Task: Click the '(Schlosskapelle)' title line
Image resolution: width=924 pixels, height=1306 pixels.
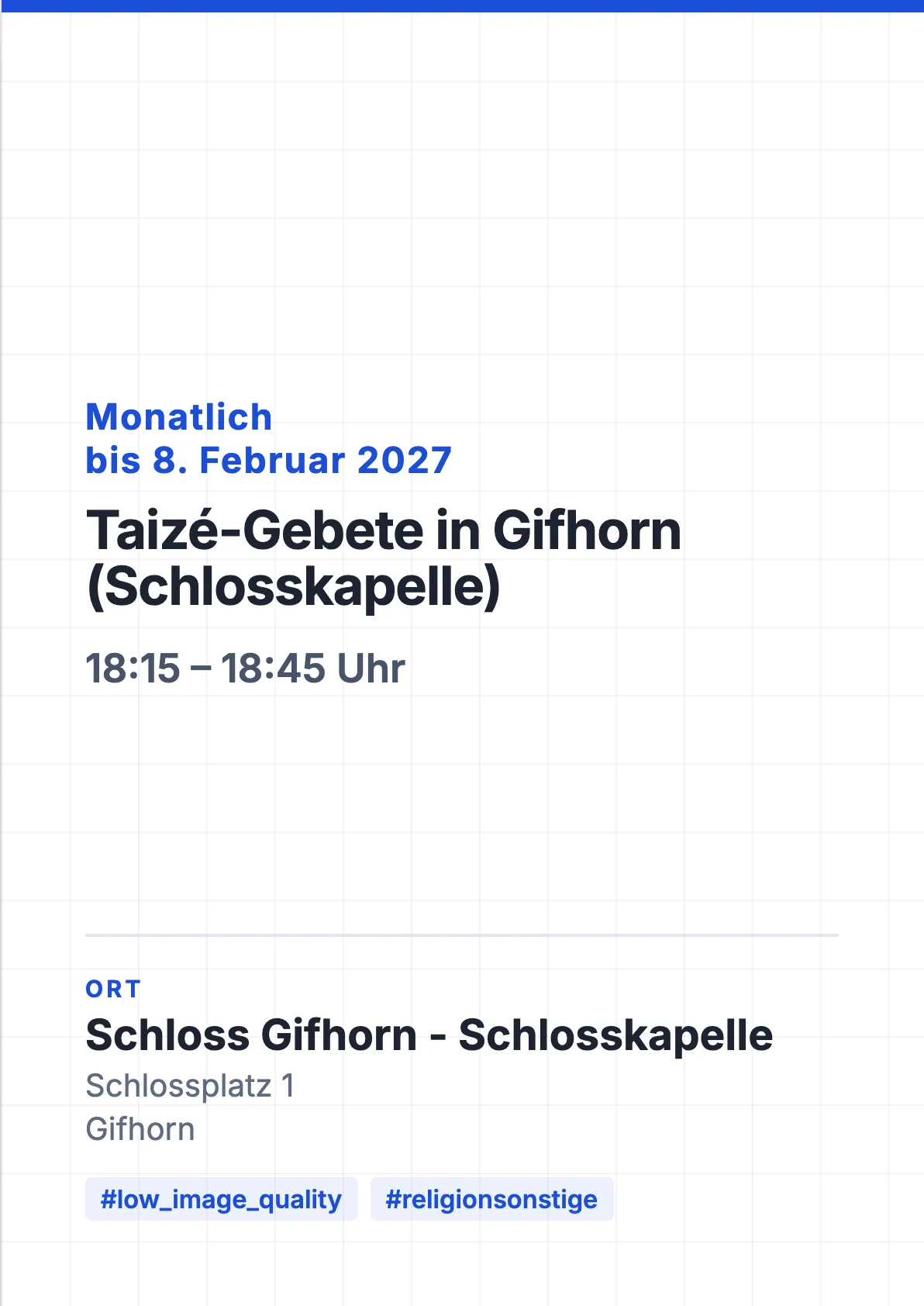Action: (294, 586)
